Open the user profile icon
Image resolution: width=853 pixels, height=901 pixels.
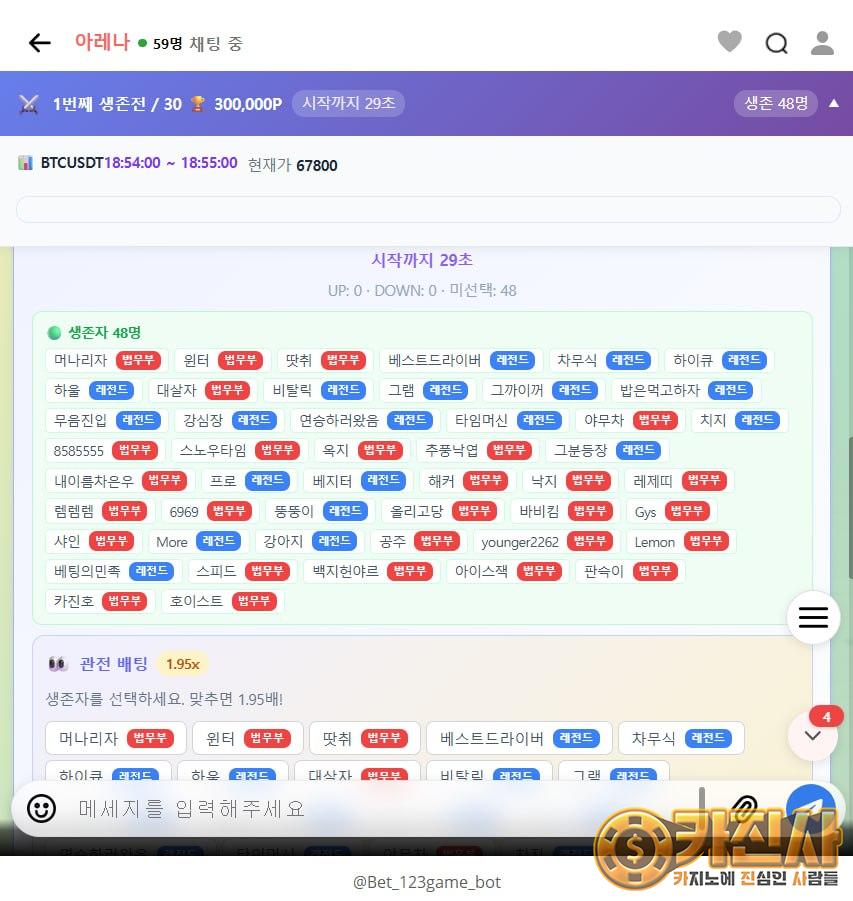click(822, 42)
